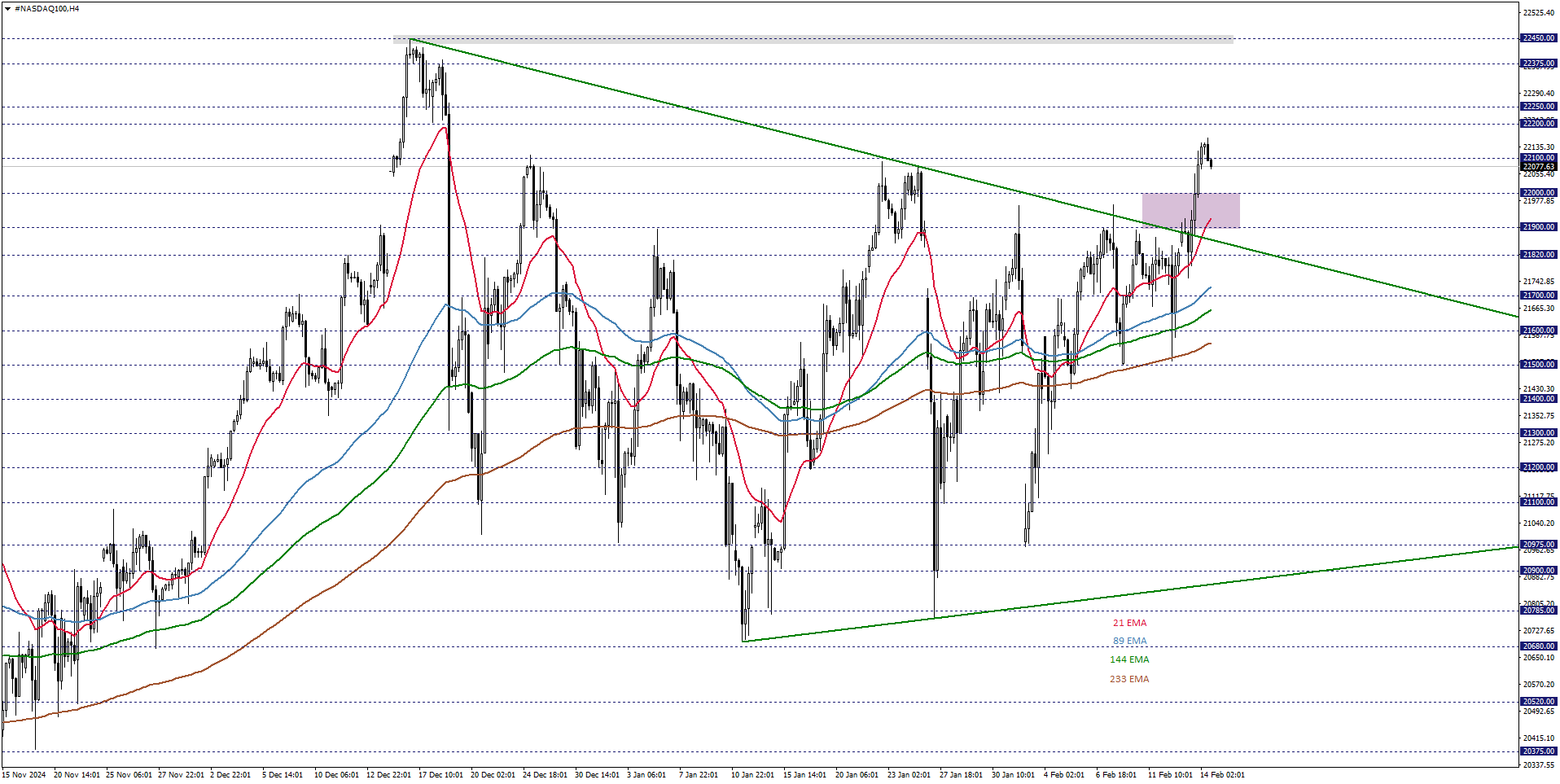Click the 22525.40 price scale tick

[1539, 13]
